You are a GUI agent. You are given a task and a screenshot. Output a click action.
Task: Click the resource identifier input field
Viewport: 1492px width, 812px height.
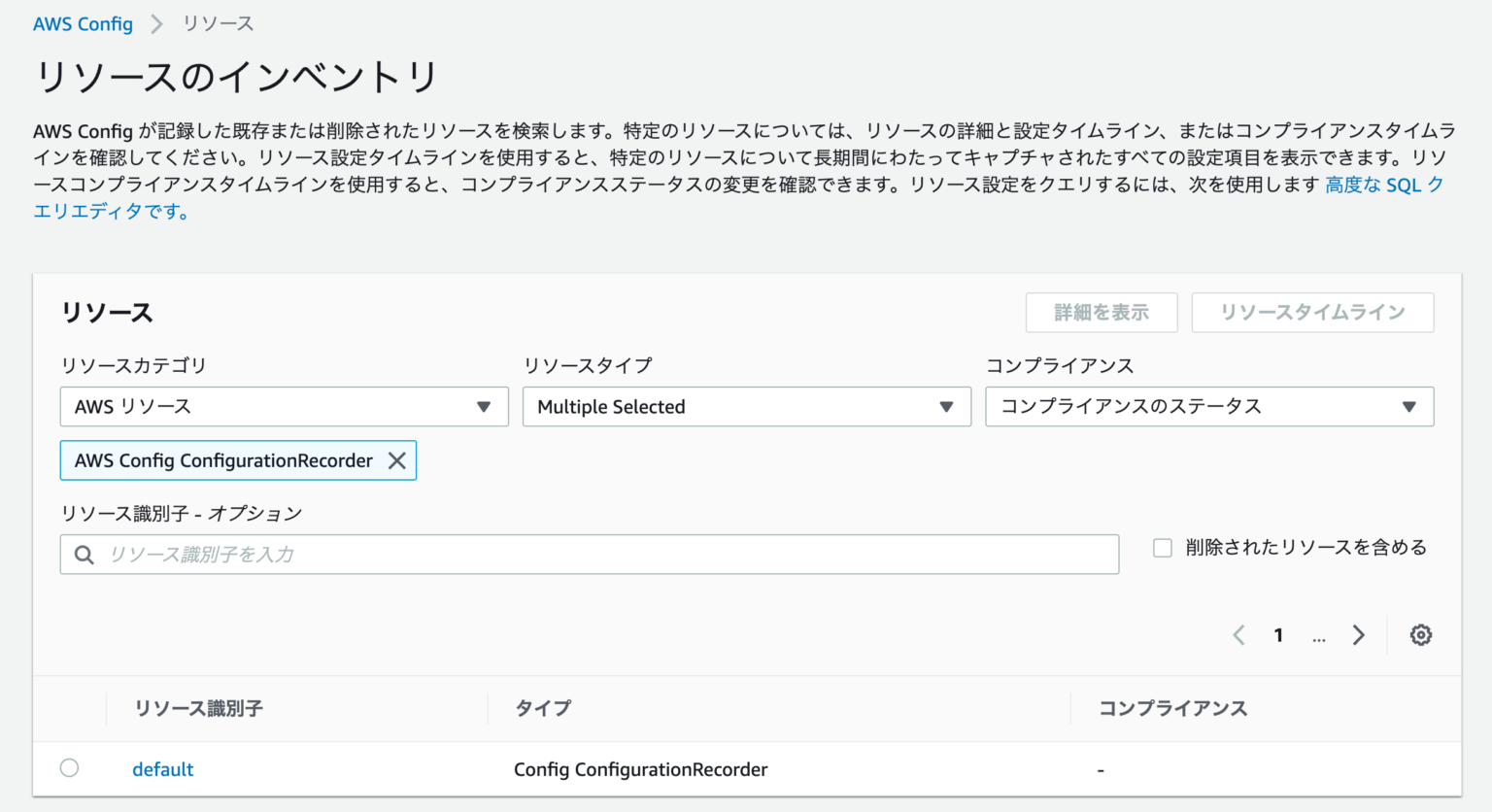pyautogui.click(x=583, y=554)
